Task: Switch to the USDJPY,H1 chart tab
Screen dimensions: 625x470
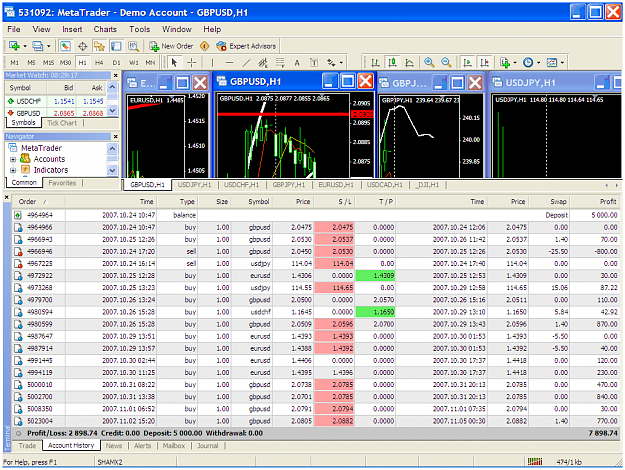Action: tap(194, 185)
